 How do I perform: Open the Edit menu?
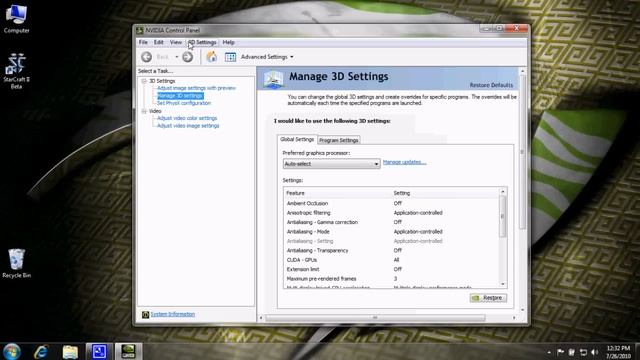click(x=159, y=42)
